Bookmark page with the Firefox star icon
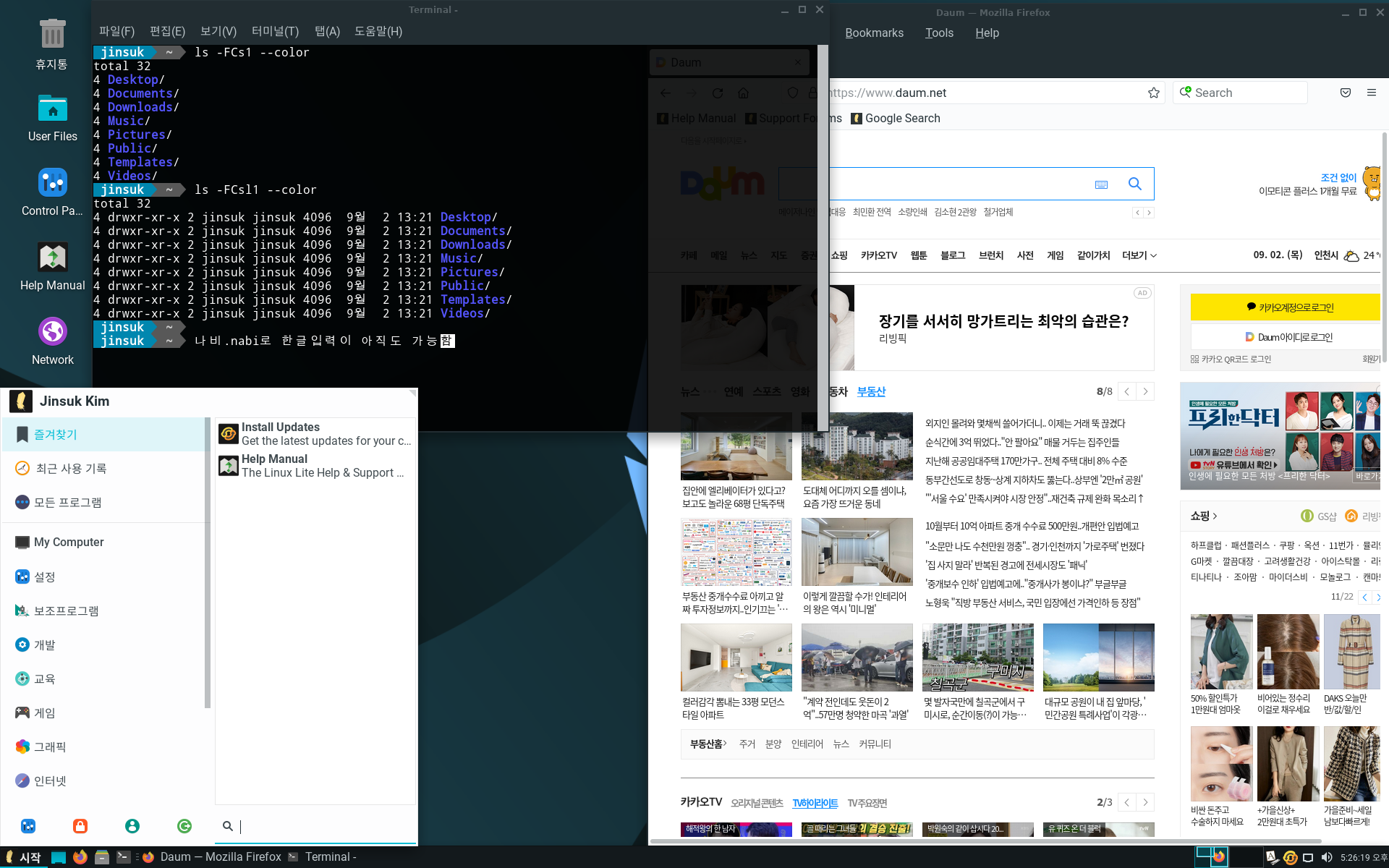 (x=1154, y=93)
